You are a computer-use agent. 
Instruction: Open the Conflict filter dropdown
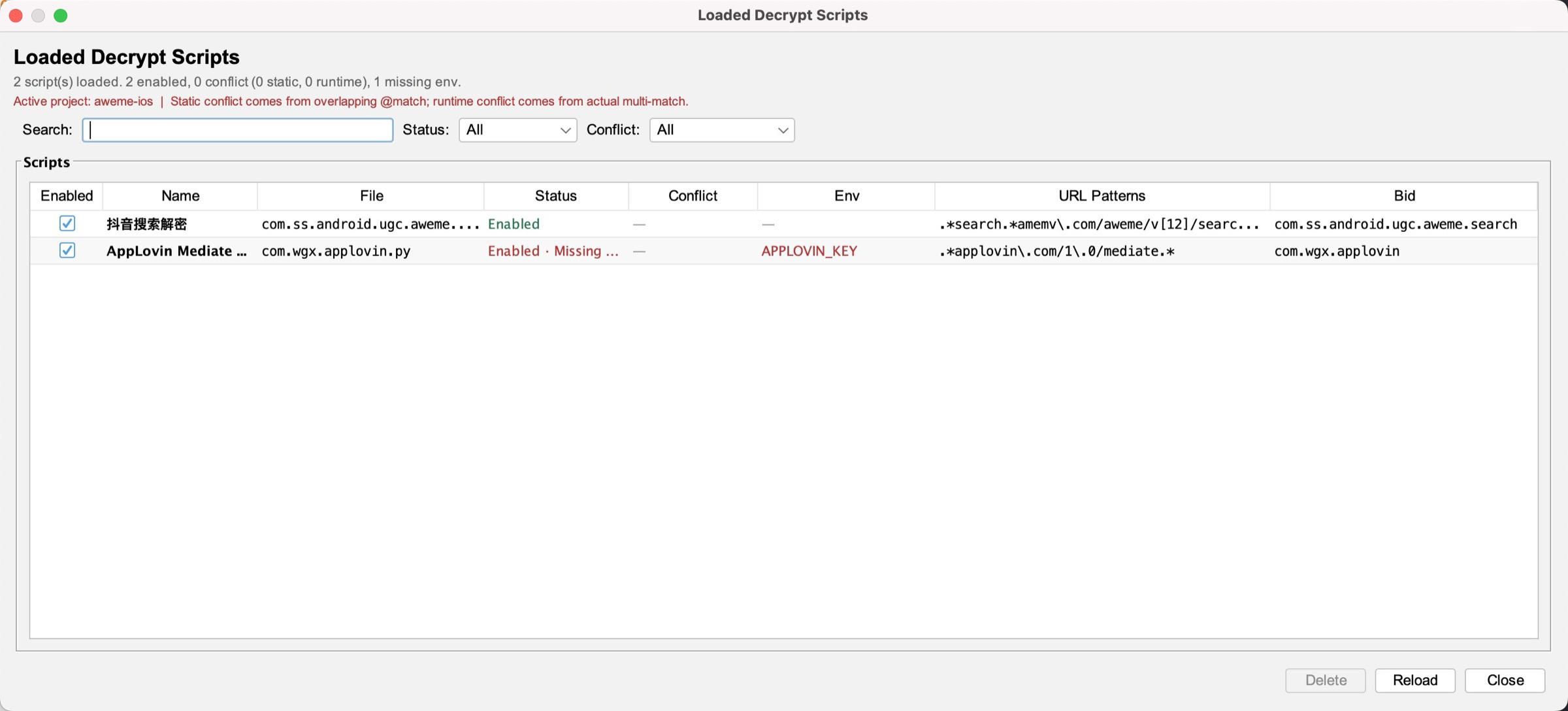[x=721, y=130]
